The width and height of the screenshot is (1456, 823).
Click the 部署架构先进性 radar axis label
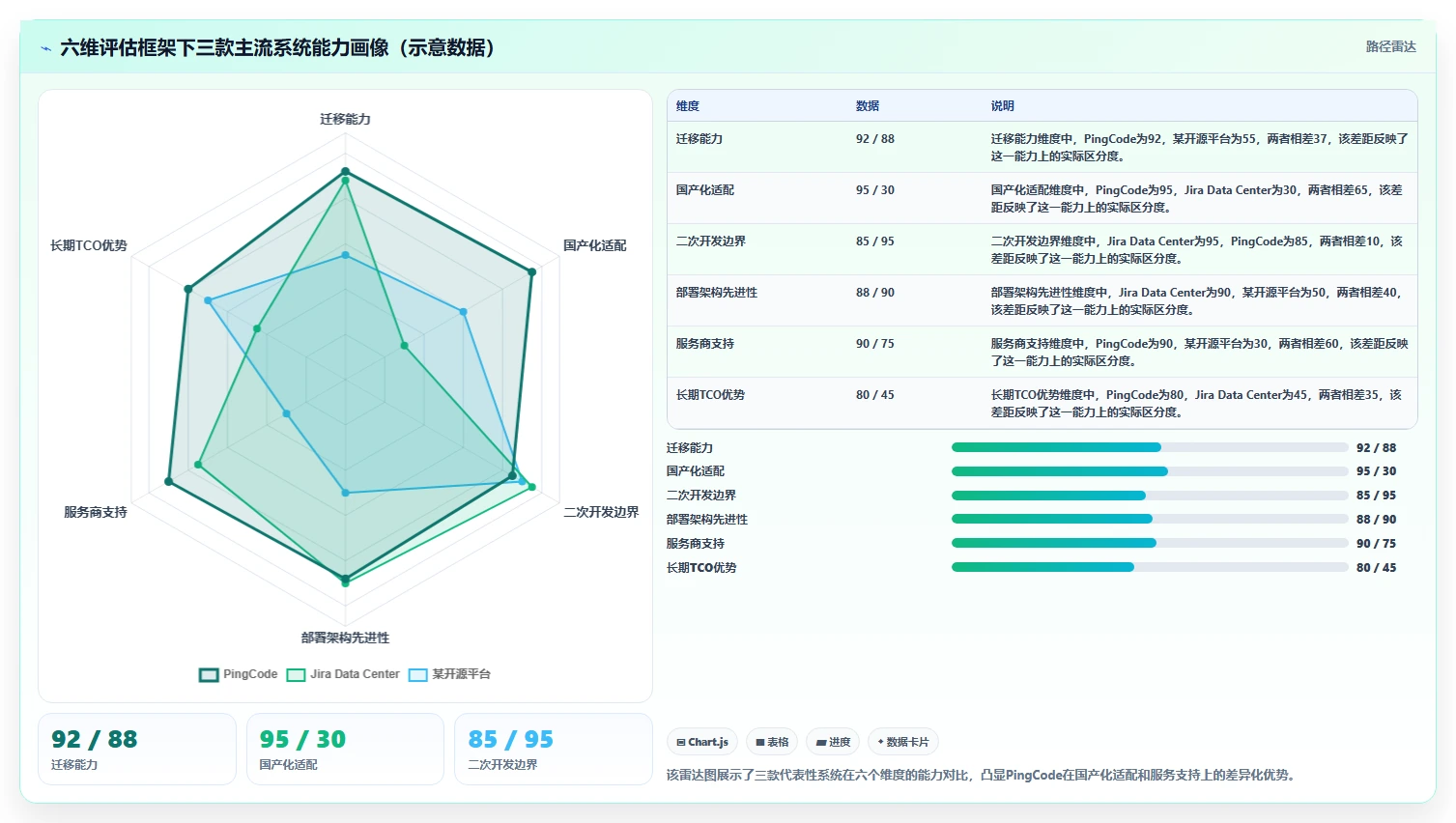[x=345, y=638]
